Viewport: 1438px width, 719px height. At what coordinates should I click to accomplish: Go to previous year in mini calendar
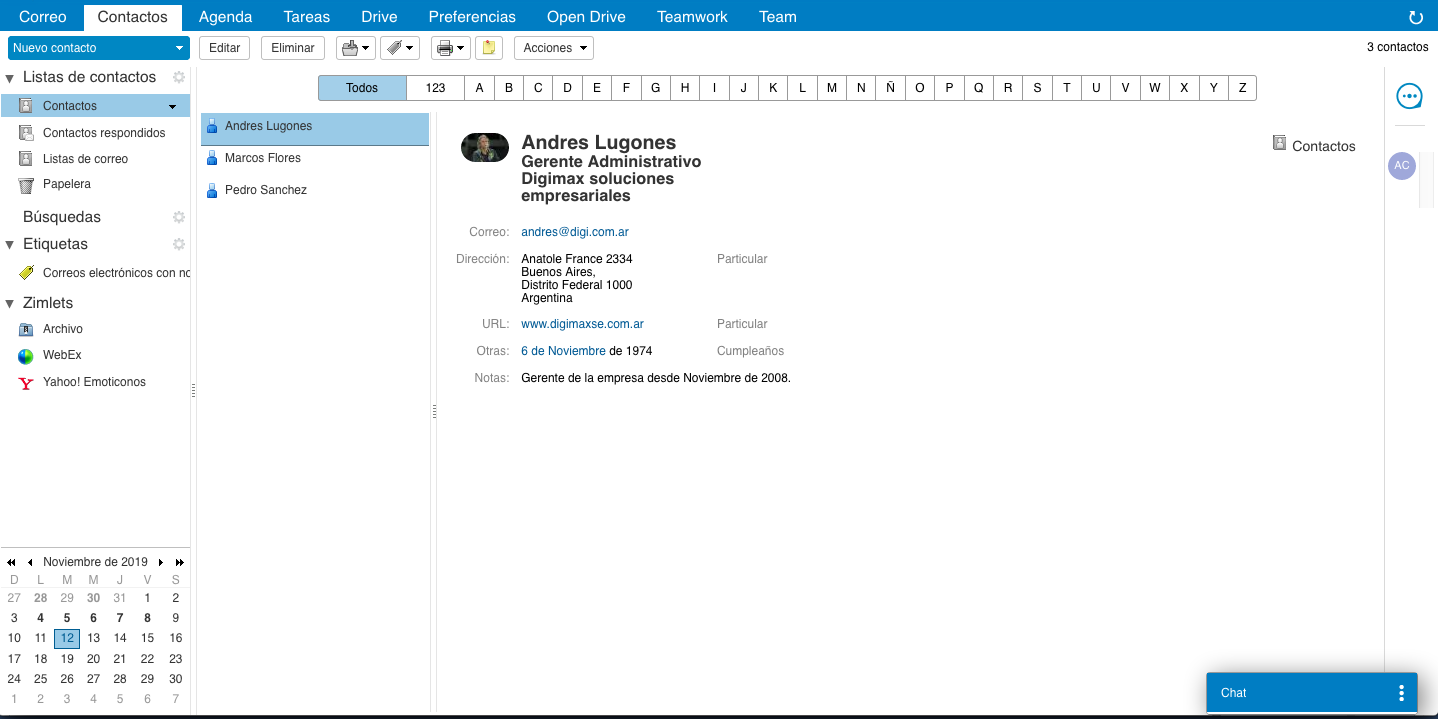click(x=11, y=562)
